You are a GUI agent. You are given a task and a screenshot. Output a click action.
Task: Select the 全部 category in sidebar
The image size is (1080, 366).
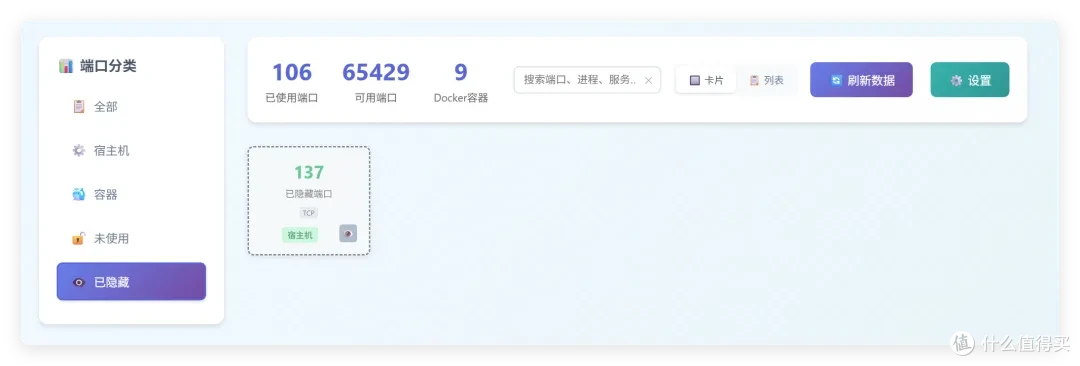(131, 107)
